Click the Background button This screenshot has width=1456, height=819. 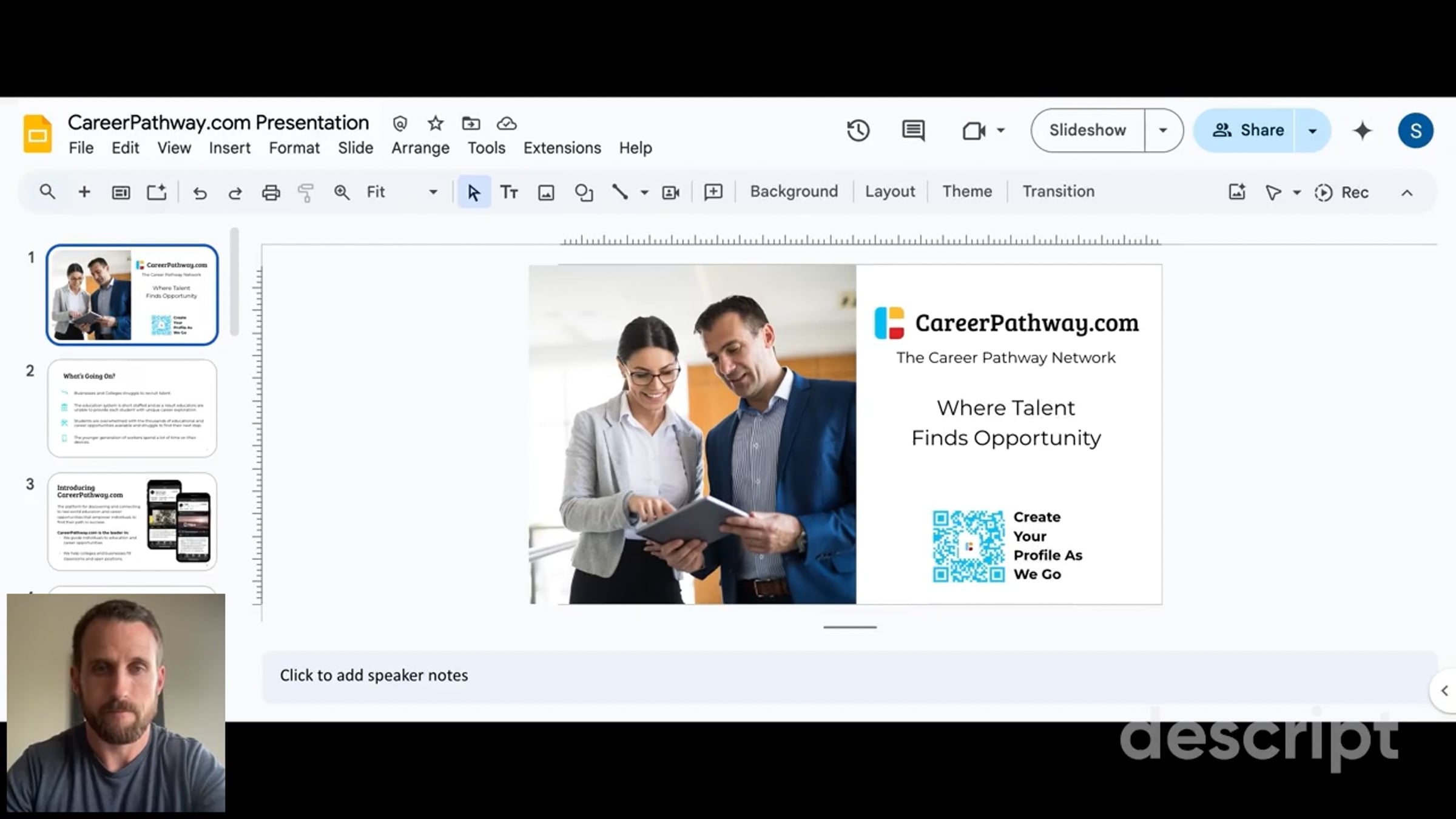pos(794,192)
